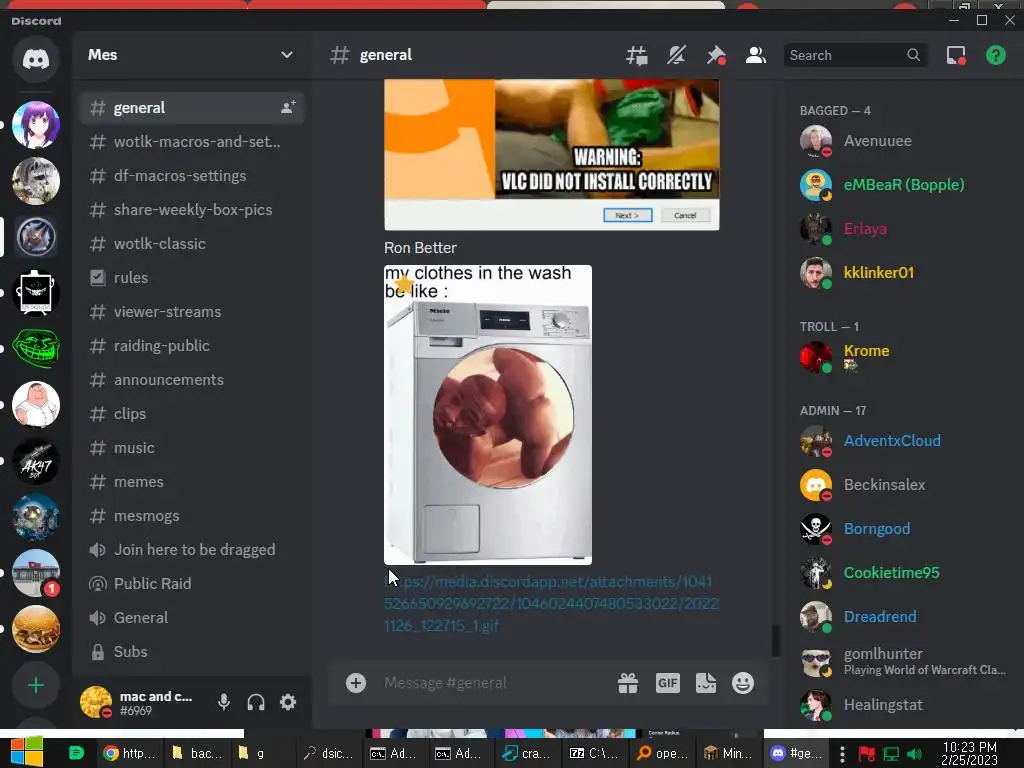Open wotlk-macros-and-set channel
Screen dimensions: 1024x768
coord(192,142)
